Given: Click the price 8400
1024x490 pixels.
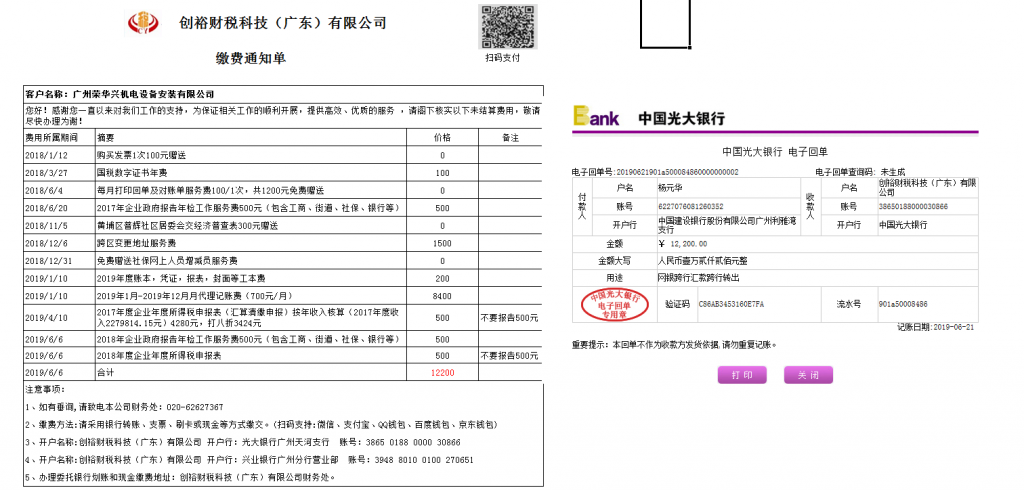Looking at the screenshot, I should [442, 296].
